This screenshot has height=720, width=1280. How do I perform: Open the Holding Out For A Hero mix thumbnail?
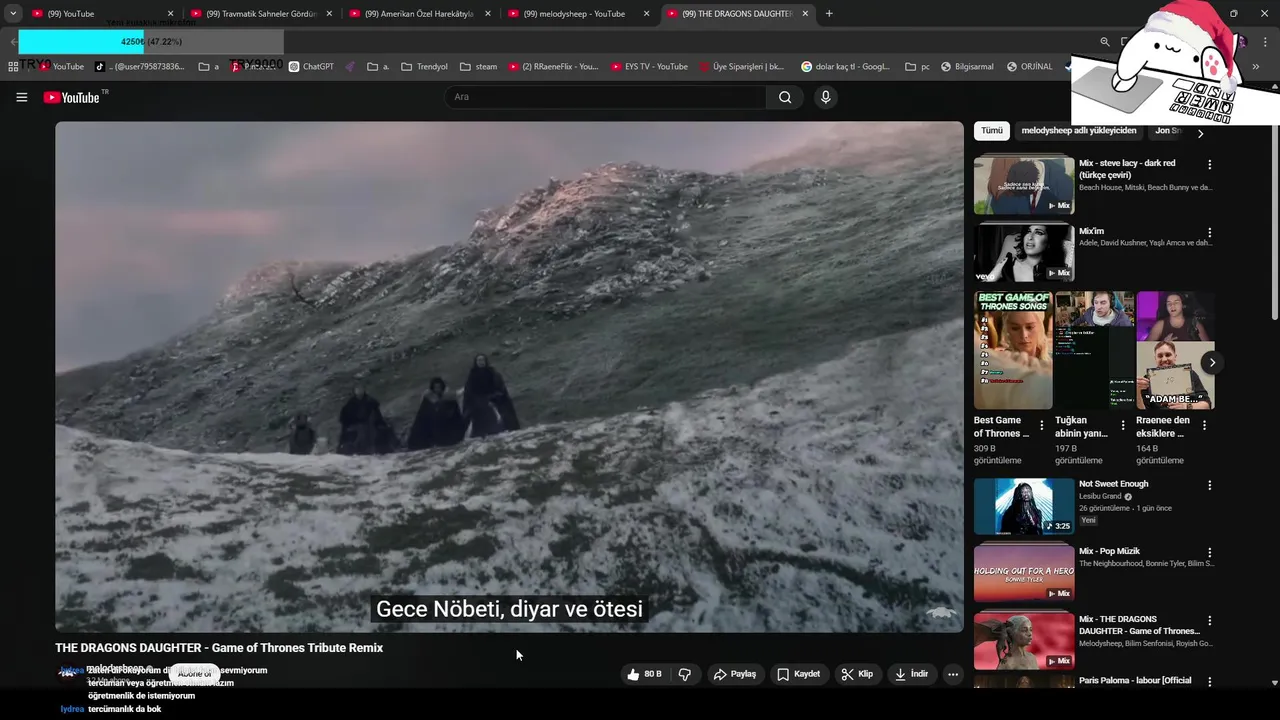point(1024,573)
